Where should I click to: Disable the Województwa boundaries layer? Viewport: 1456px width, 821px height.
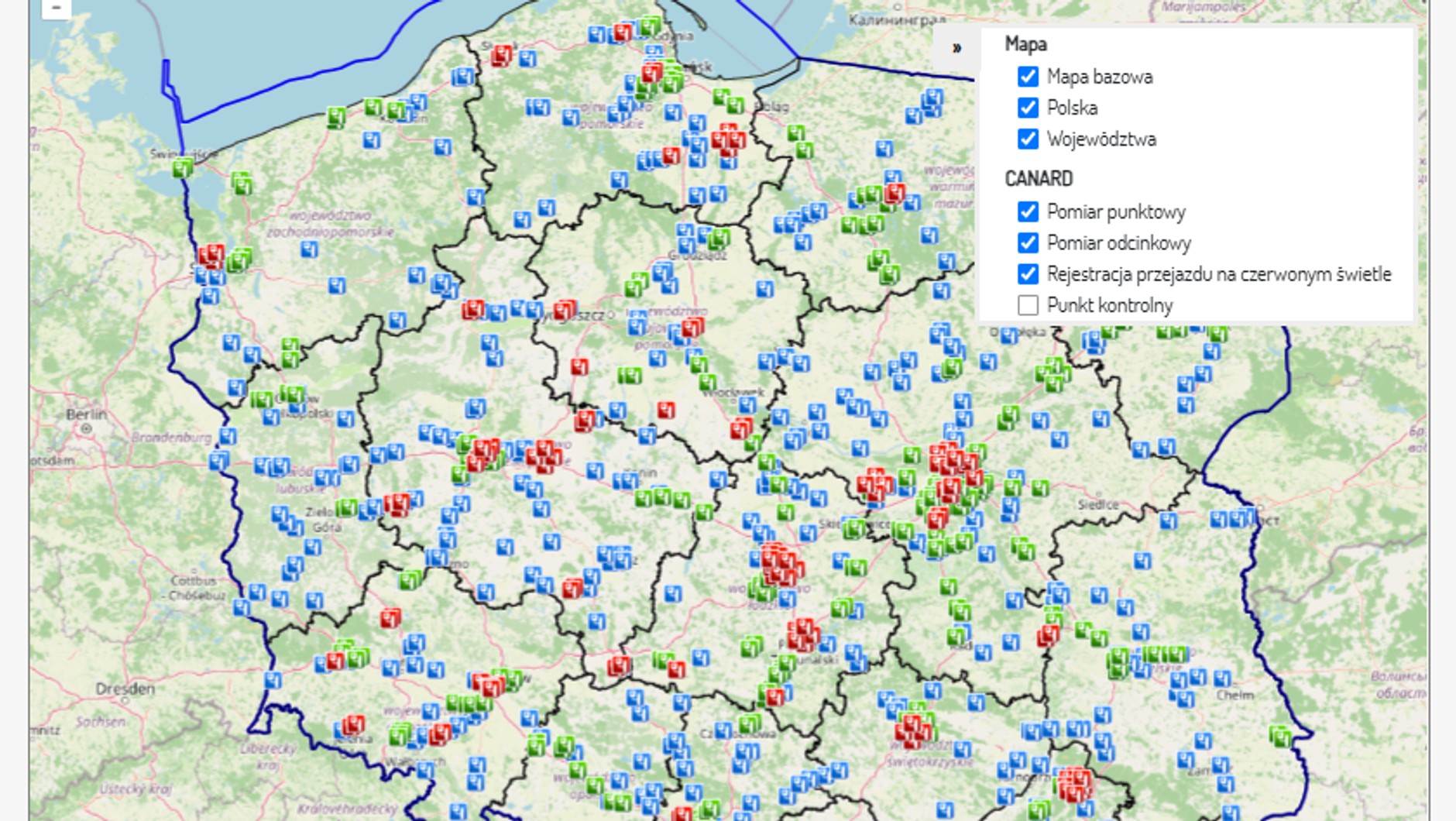click(1028, 139)
